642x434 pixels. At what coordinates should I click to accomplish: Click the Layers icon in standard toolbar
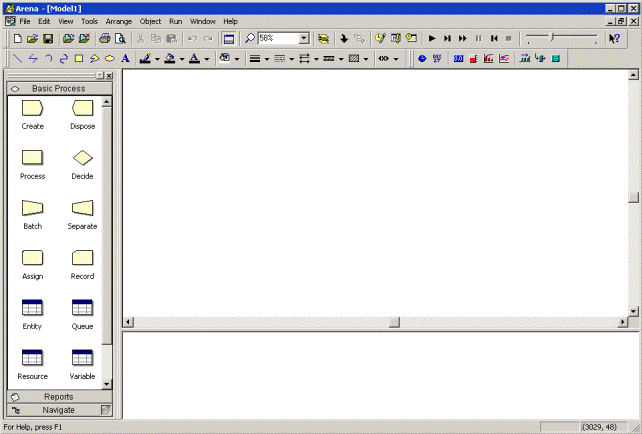[x=323, y=38]
